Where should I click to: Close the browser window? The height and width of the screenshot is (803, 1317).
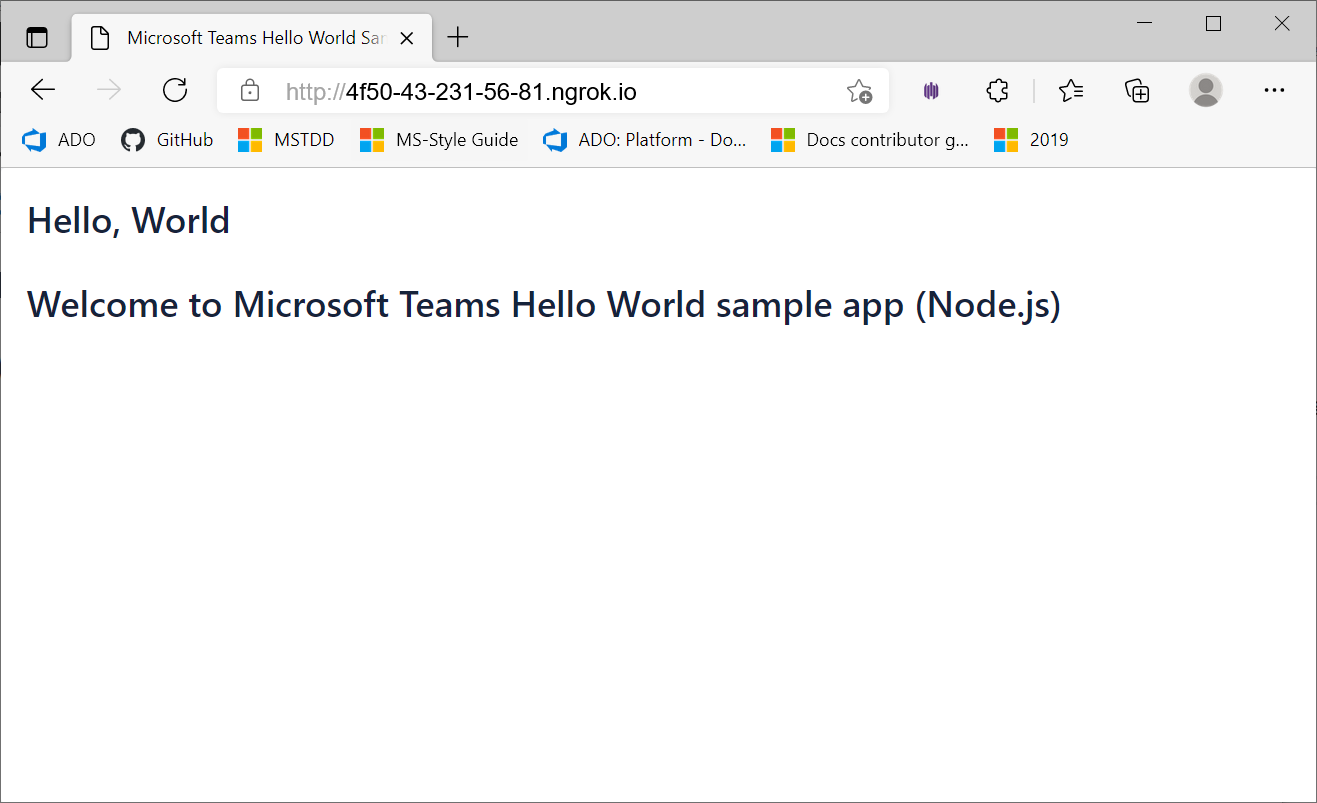(x=1282, y=24)
